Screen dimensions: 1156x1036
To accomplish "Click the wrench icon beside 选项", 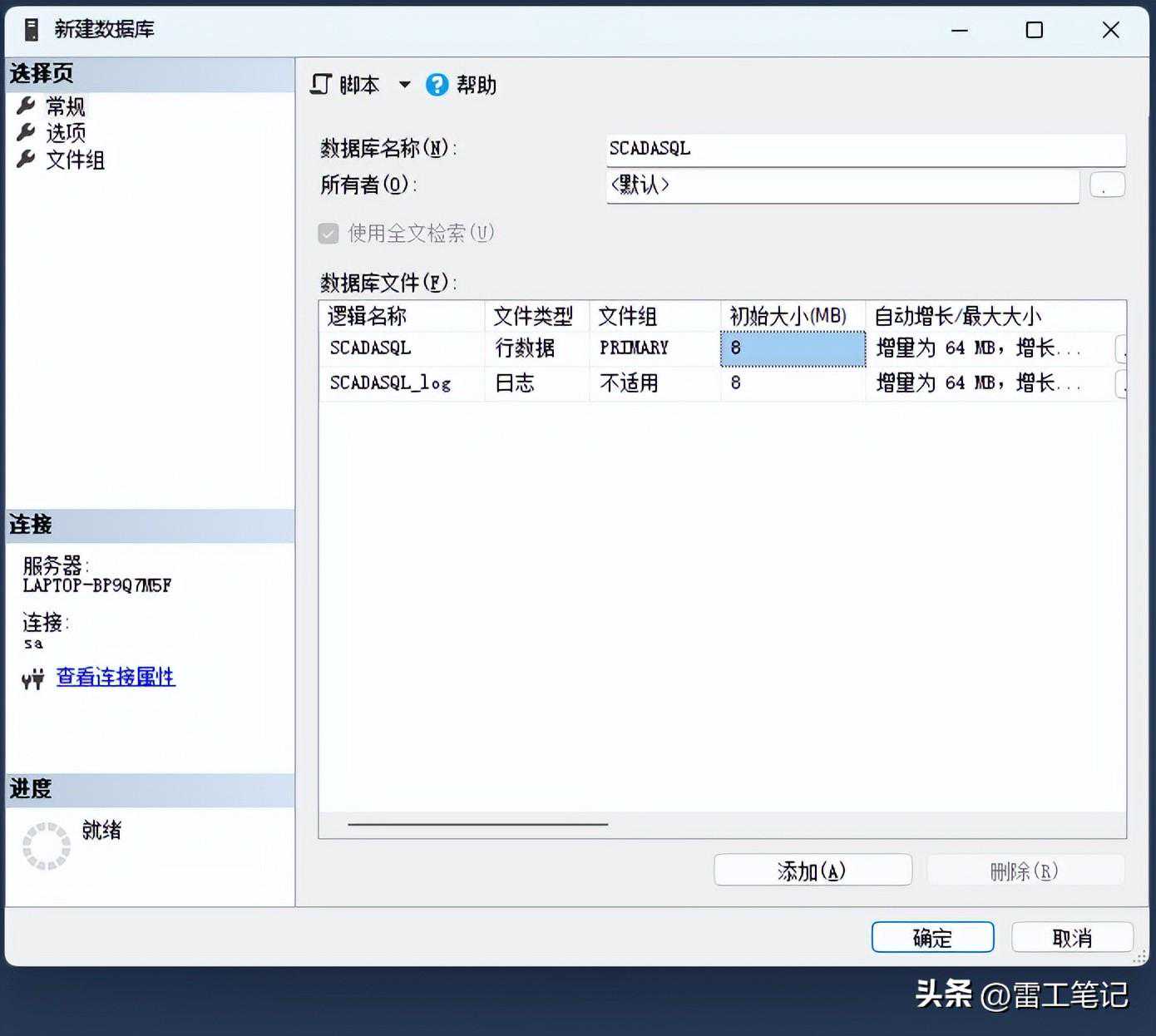I will (27, 132).
